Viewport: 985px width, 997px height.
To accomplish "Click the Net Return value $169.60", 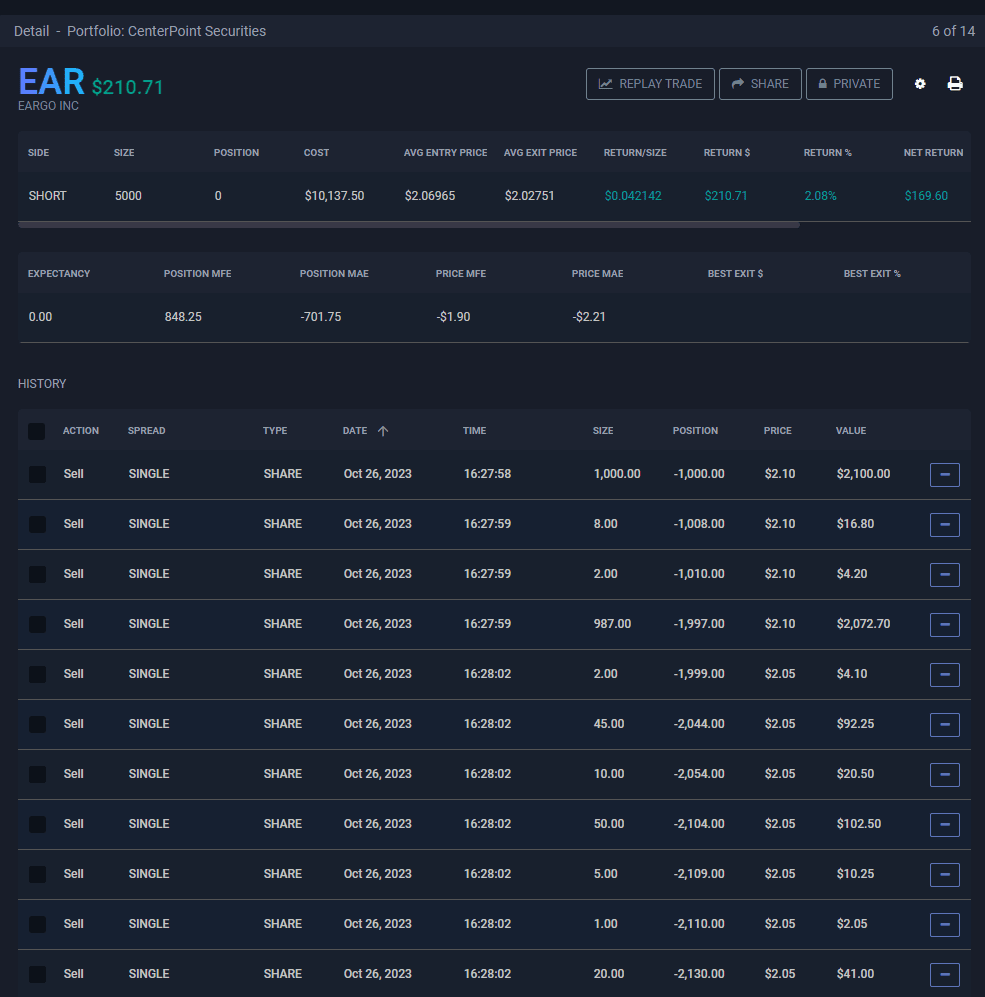I will [x=926, y=196].
